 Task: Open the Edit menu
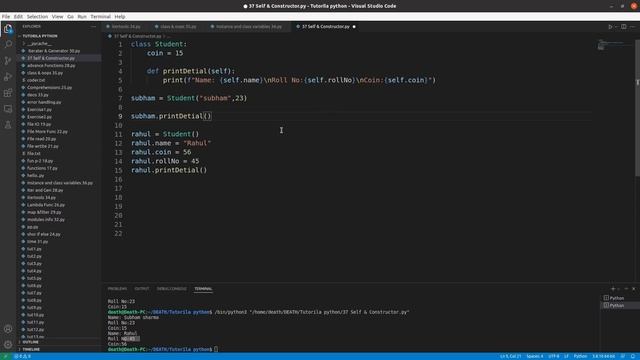[18, 17]
